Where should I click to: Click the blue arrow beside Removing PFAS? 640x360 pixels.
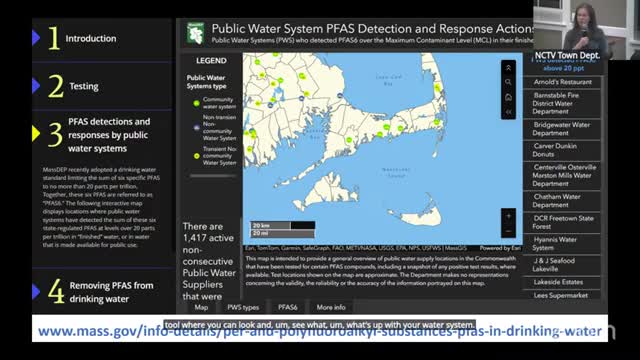click(x=36, y=291)
